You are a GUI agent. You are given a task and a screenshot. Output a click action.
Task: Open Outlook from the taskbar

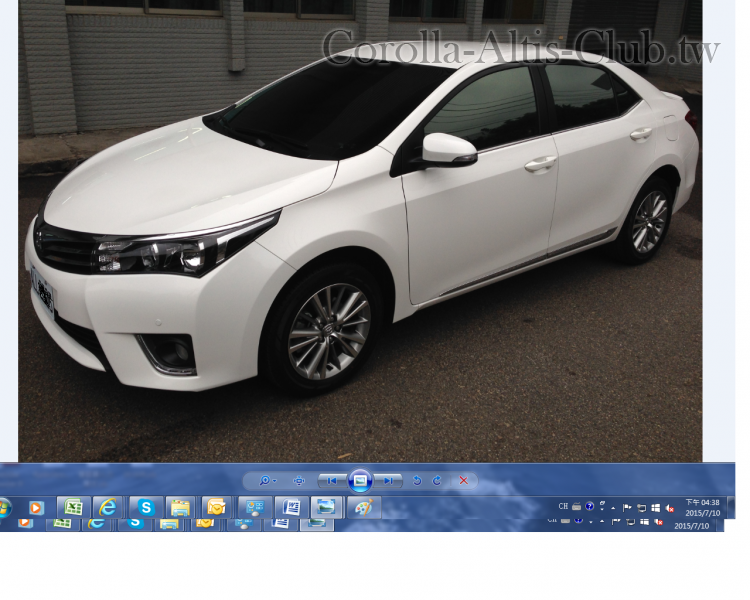[216, 508]
